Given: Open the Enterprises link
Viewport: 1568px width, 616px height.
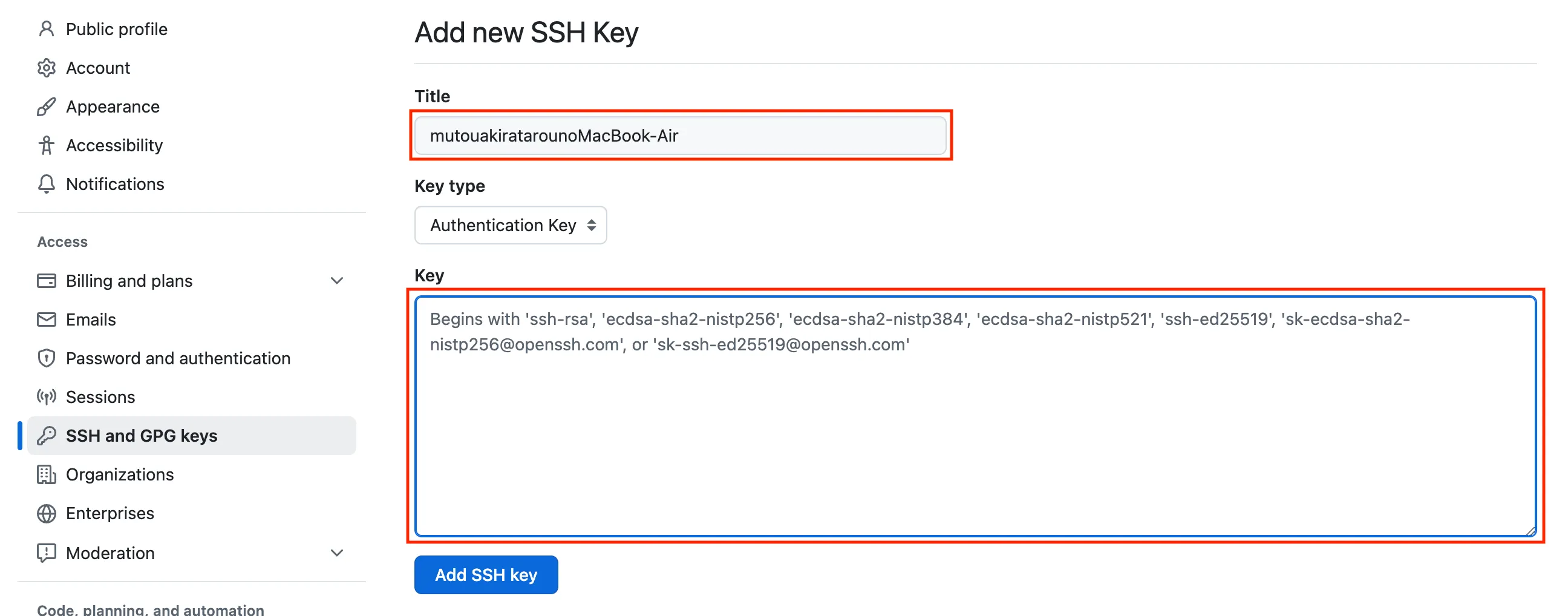Looking at the screenshot, I should [109, 513].
